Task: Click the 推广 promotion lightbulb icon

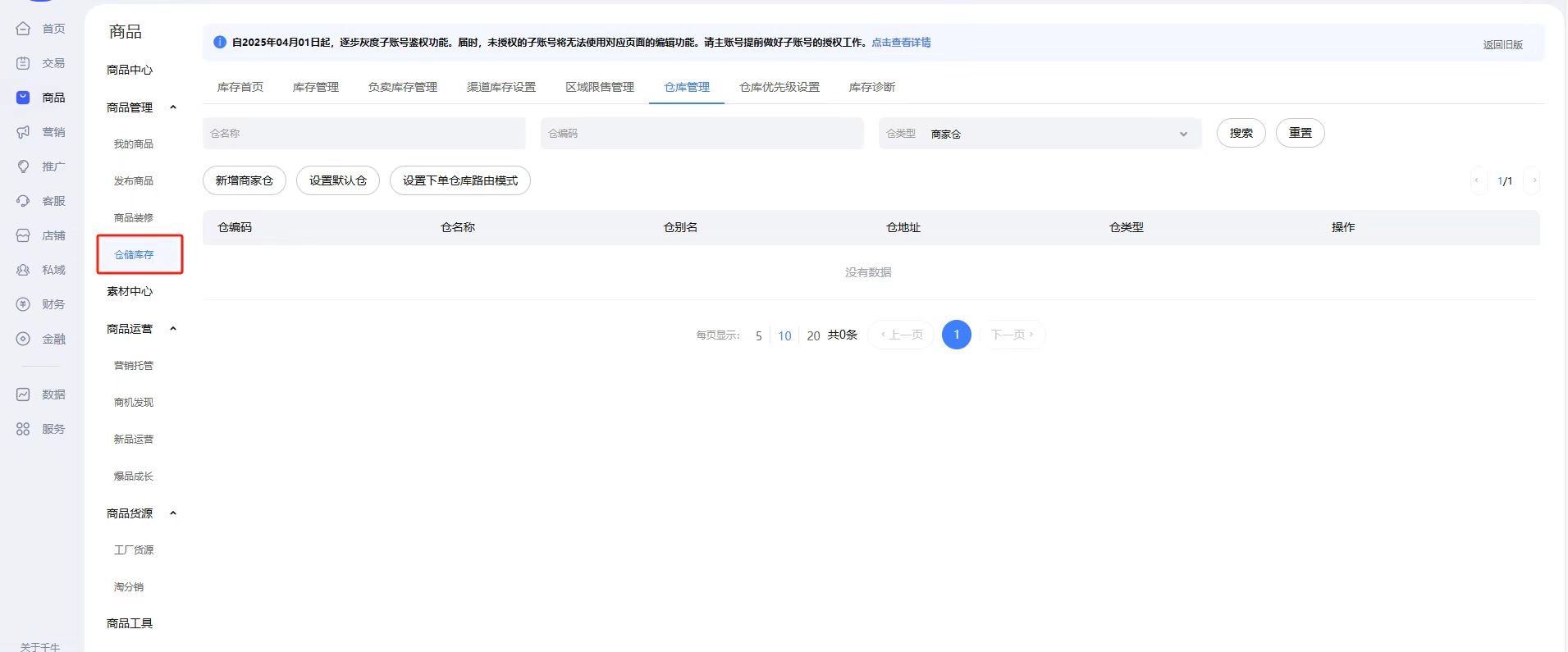Action: pyautogui.click(x=23, y=166)
